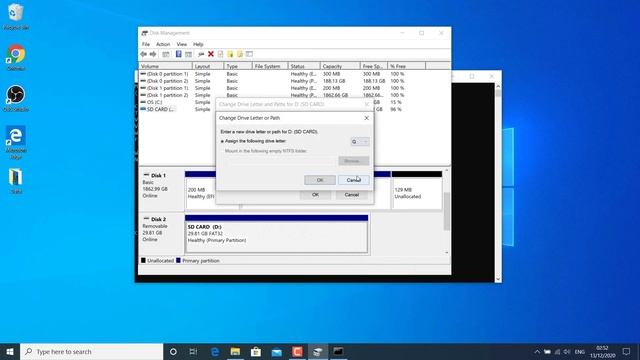
Task: Click the Browse button in the dialog
Action: (353, 161)
